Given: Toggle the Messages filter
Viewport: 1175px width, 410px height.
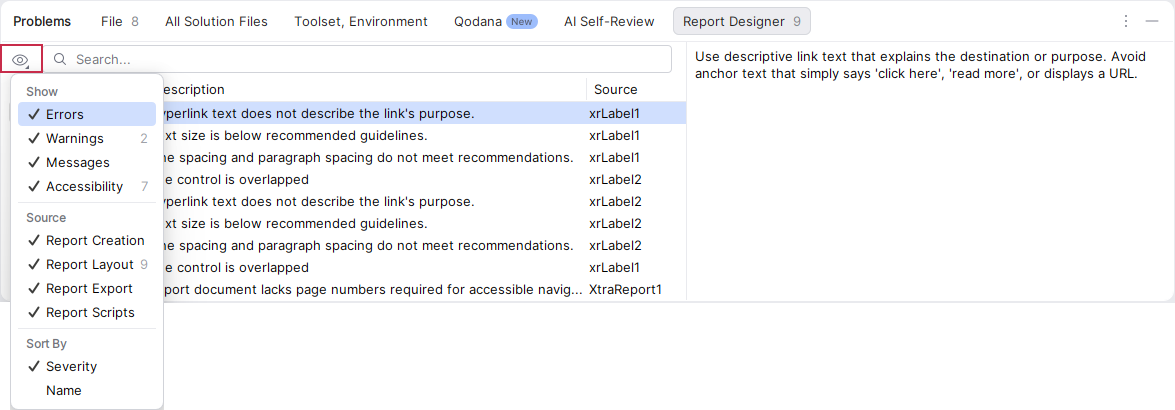Looking at the screenshot, I should click(x=86, y=163).
